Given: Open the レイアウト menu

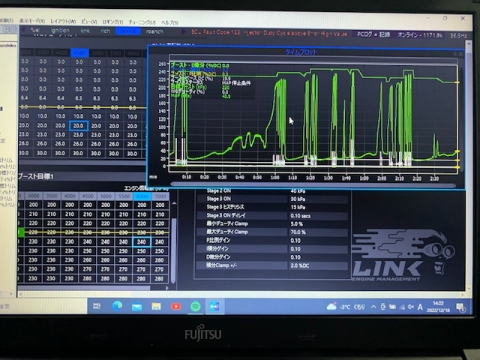Looking at the screenshot, I should (x=63, y=21).
